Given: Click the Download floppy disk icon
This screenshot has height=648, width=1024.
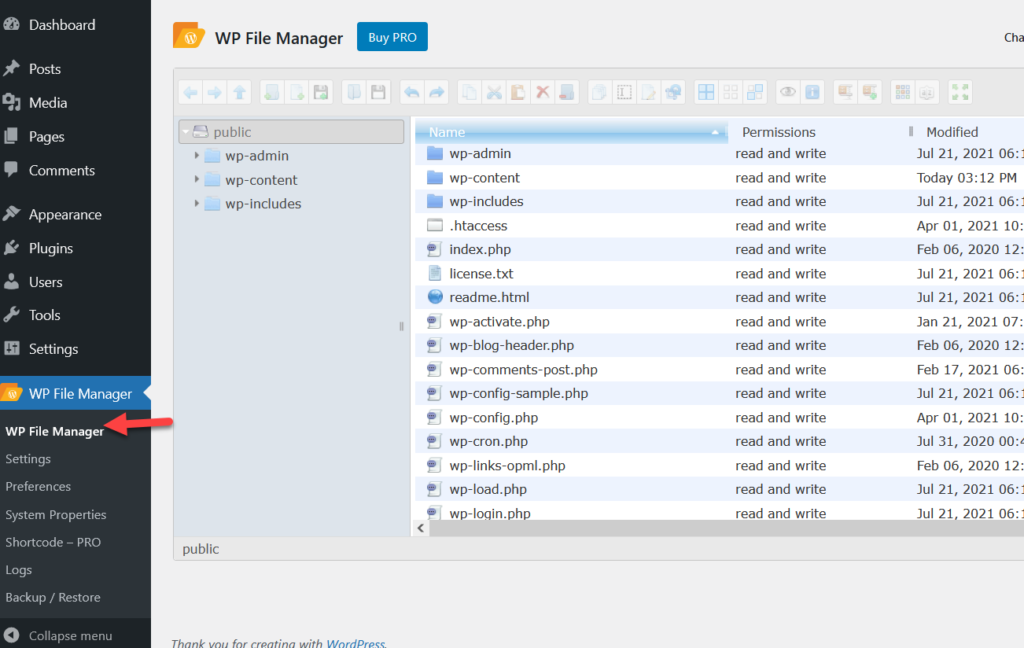Looking at the screenshot, I should pos(378,93).
